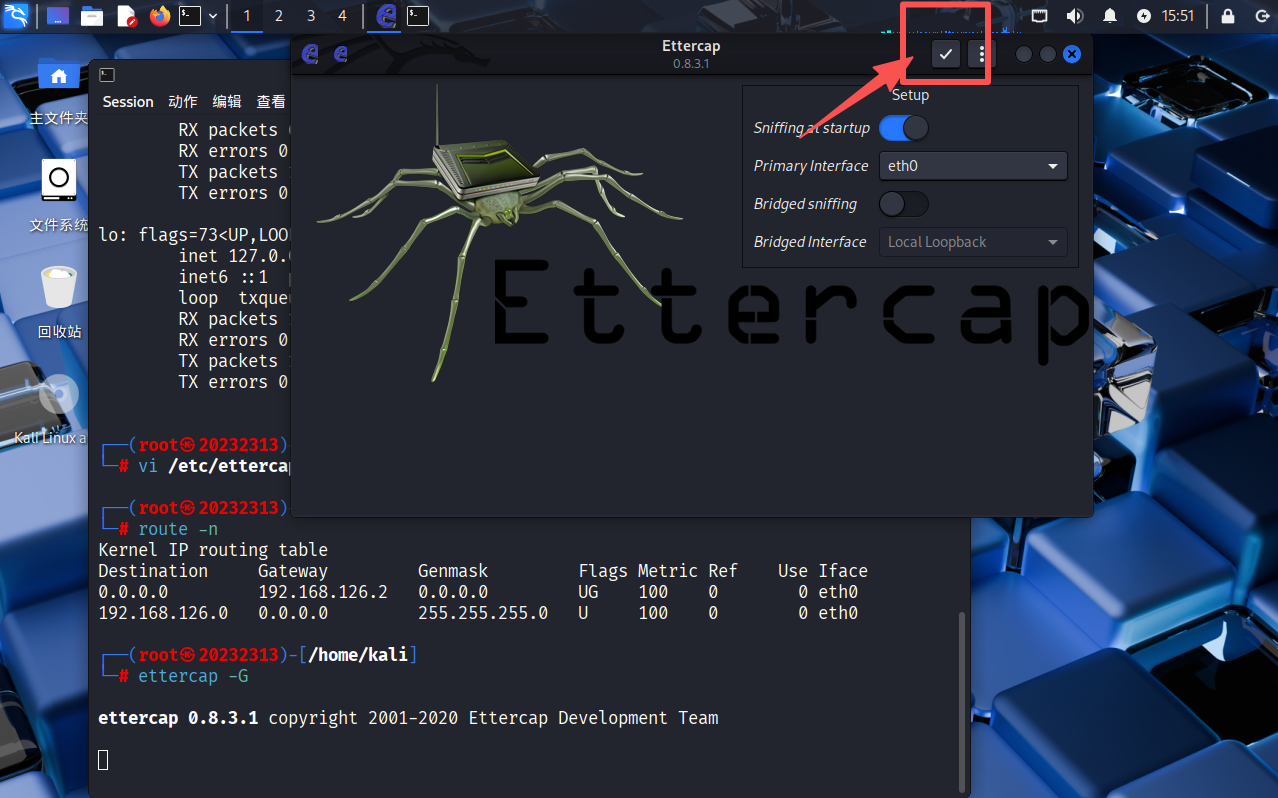Click the show desktop panel icon
This screenshot has width=1278, height=798.
(58, 16)
